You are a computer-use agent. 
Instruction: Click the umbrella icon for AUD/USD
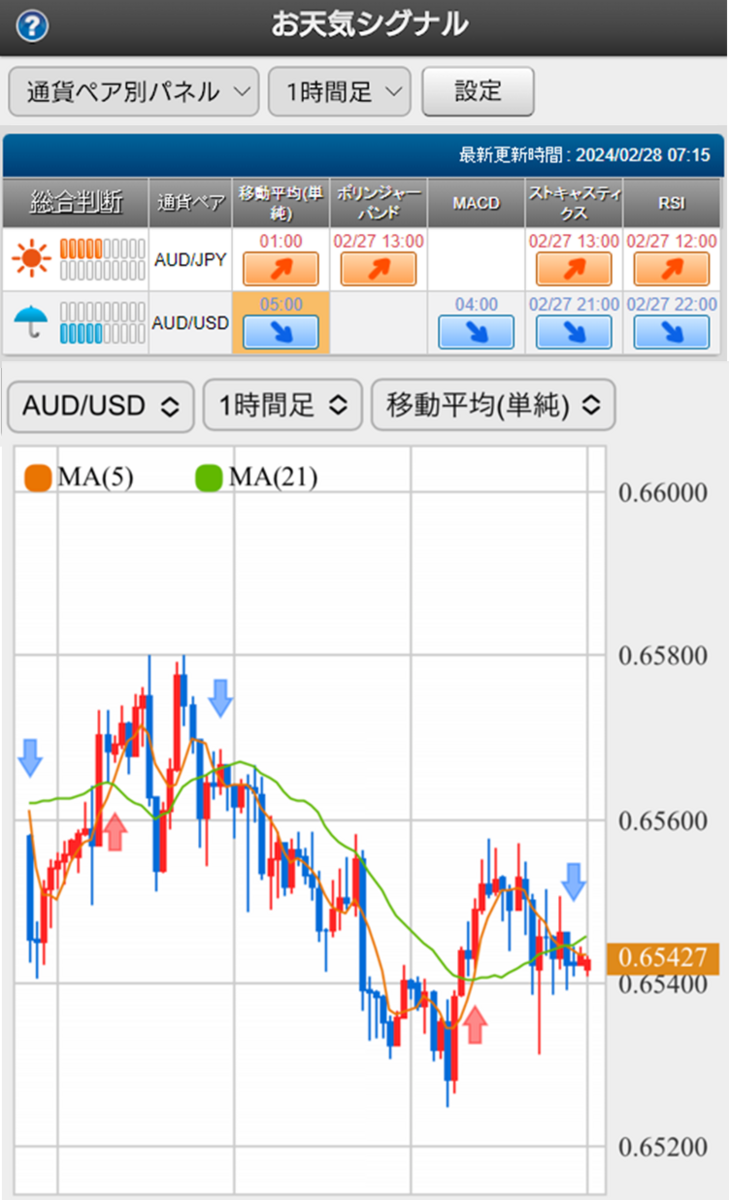click(31, 322)
